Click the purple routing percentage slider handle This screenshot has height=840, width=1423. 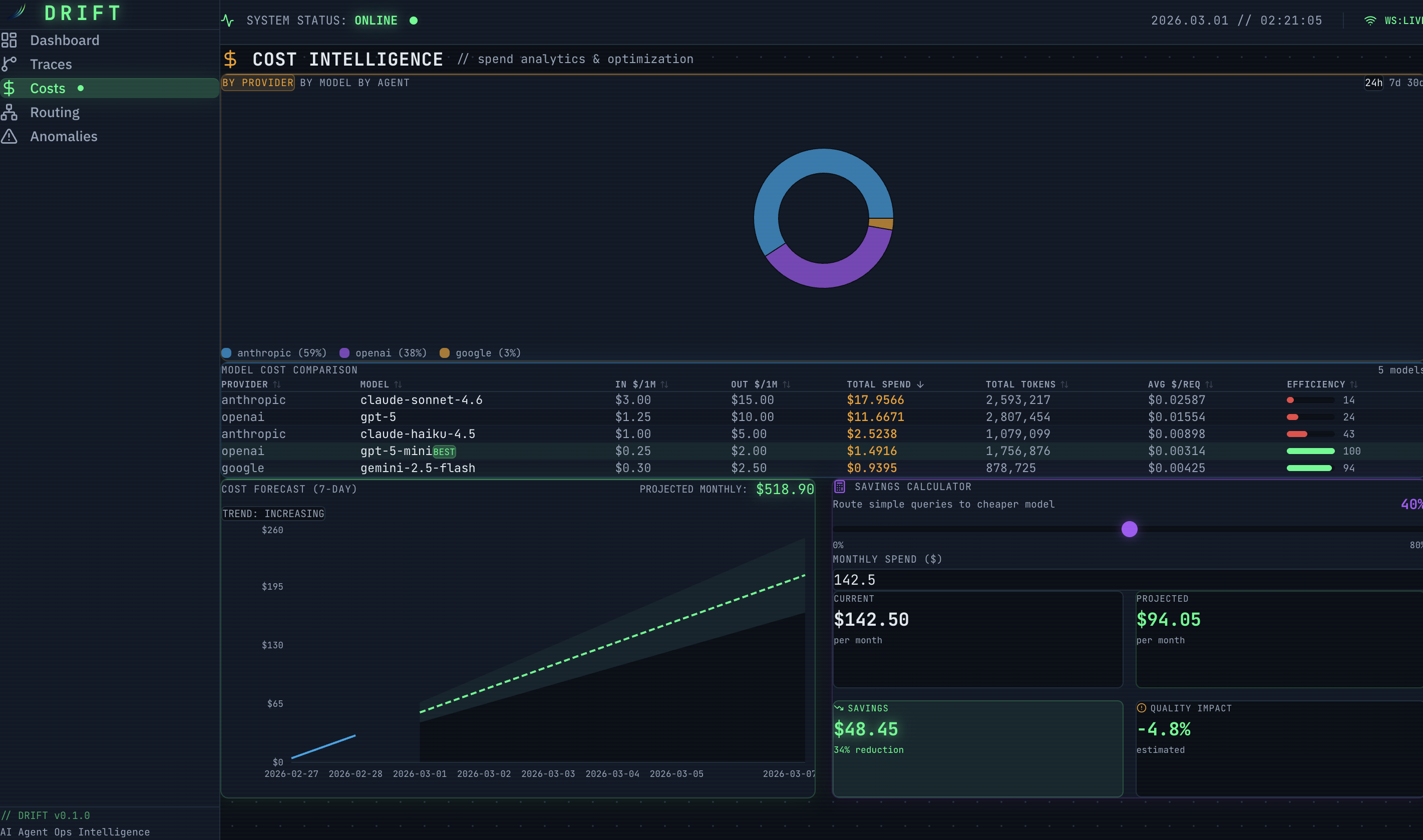1129,529
